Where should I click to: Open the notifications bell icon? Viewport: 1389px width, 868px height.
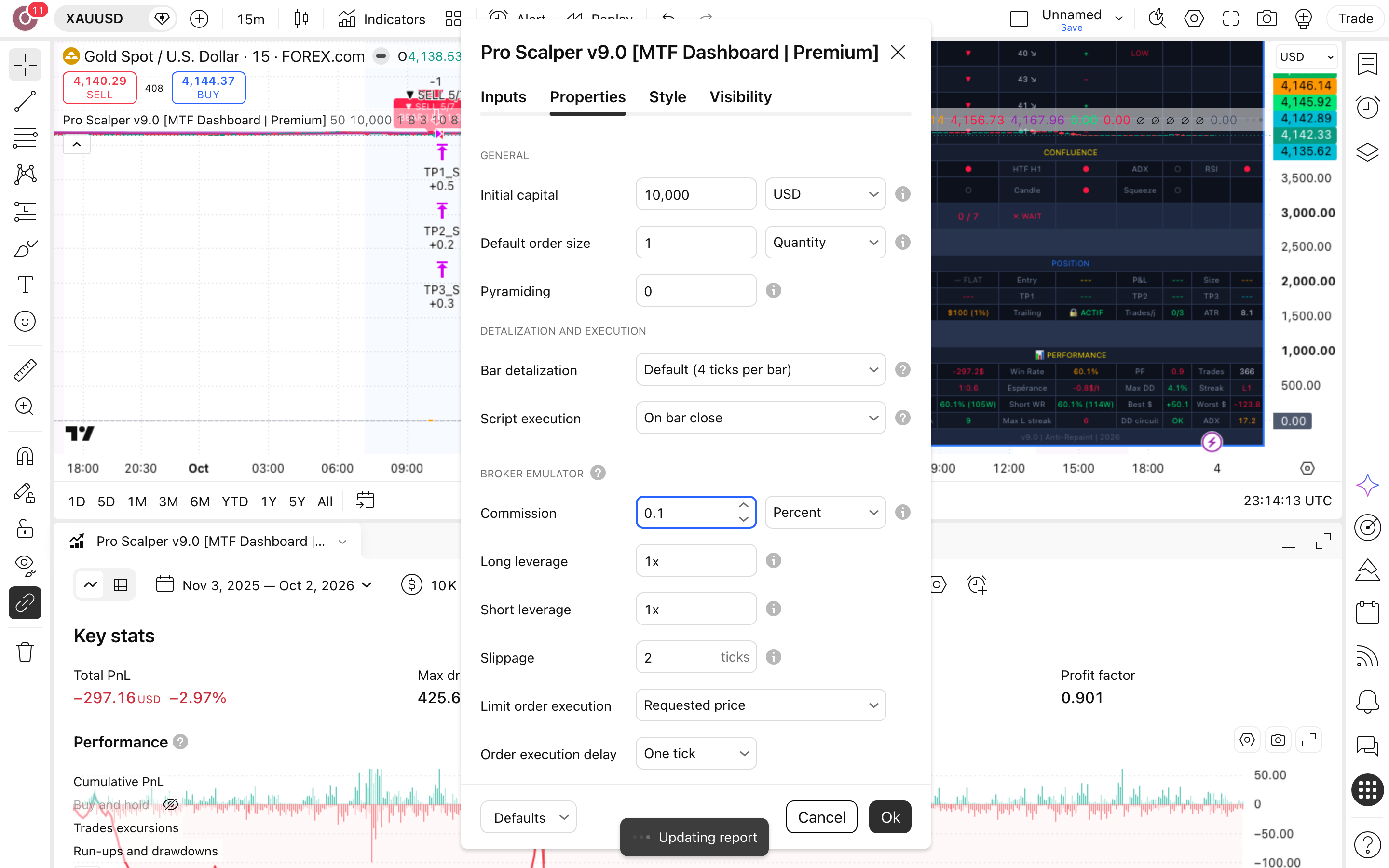click(1367, 702)
